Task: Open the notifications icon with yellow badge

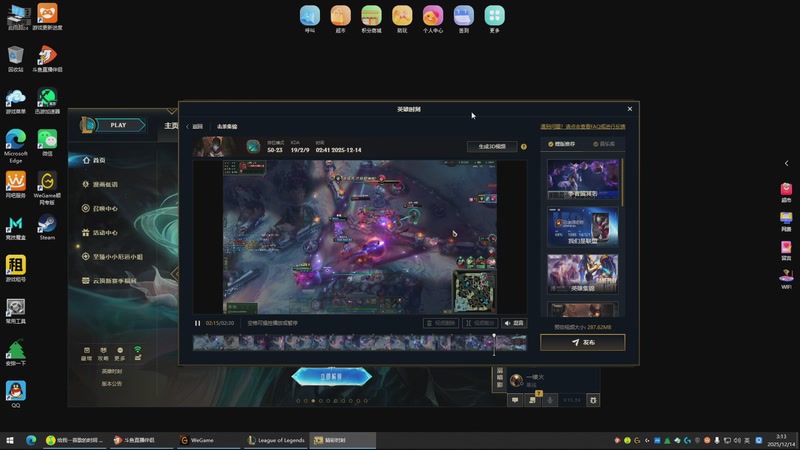Action: pyautogui.click(x=533, y=400)
